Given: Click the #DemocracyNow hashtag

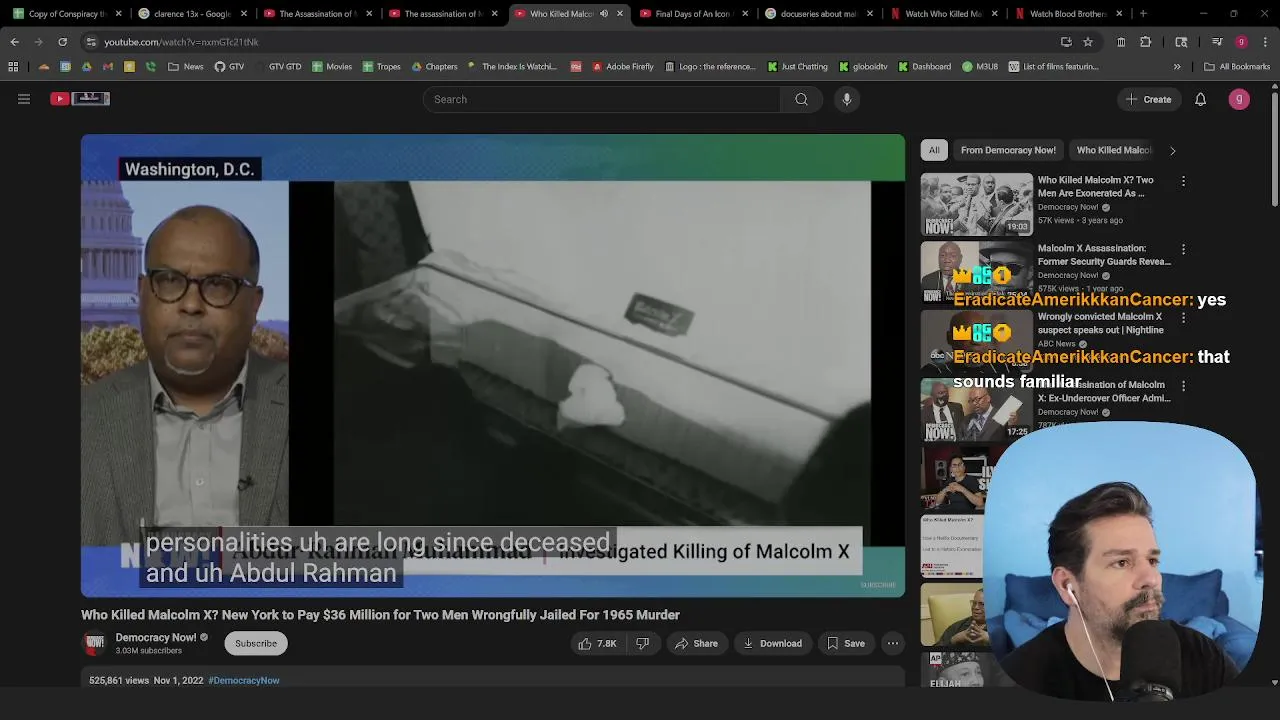Looking at the screenshot, I should 244,681.
